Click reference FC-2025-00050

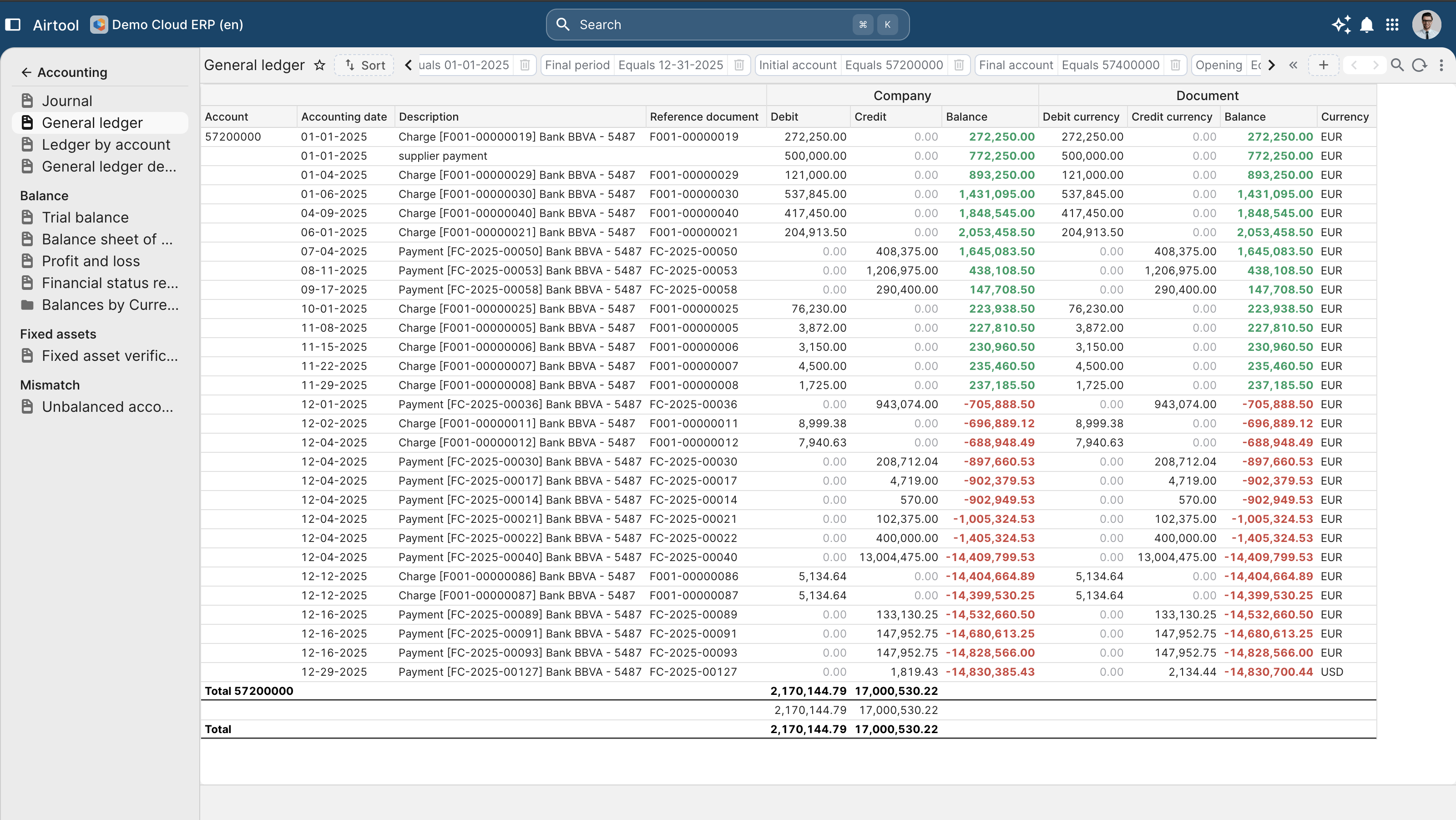click(x=693, y=252)
